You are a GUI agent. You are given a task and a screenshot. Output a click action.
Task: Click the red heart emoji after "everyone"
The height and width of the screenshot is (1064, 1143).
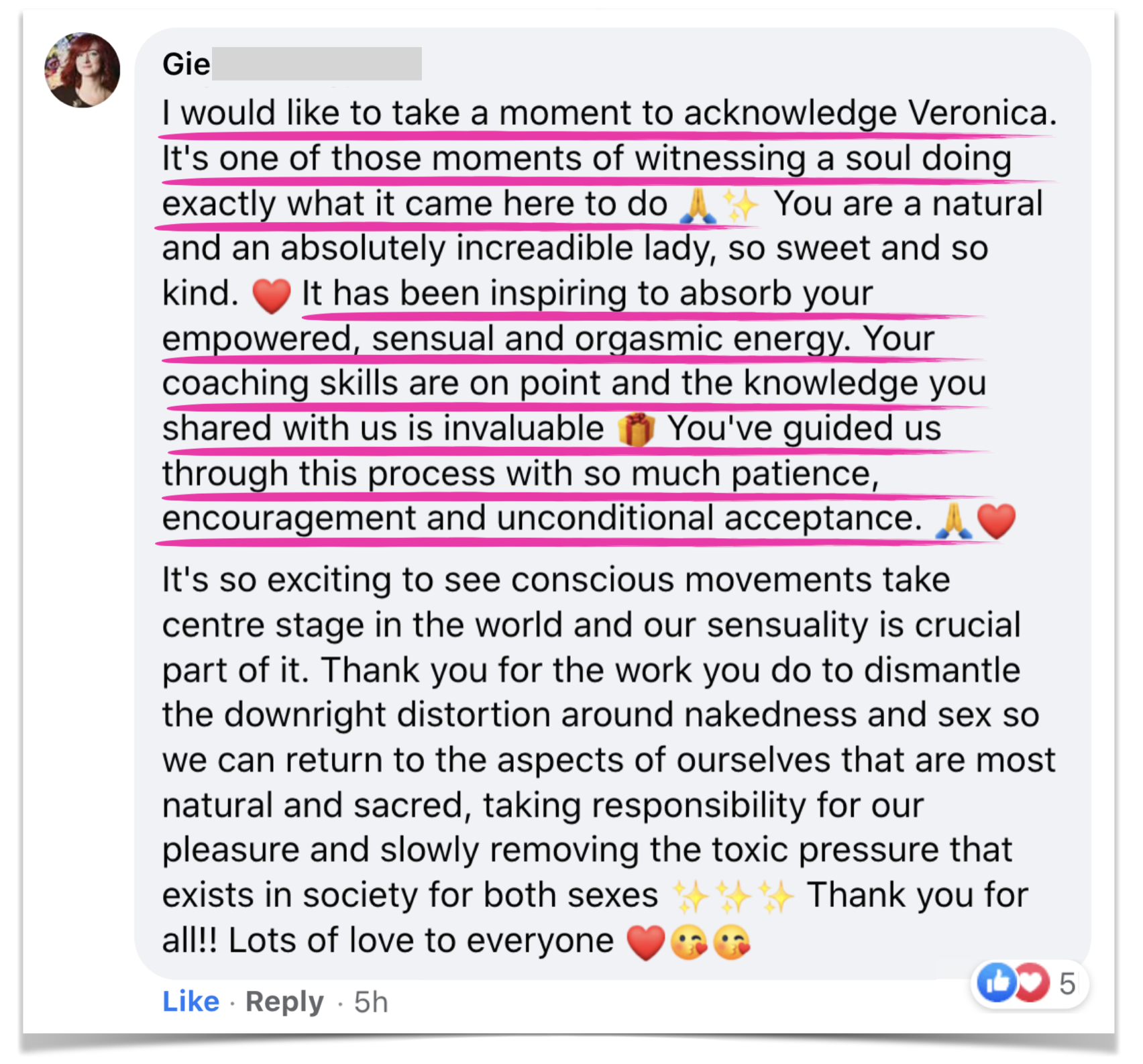[x=645, y=942]
